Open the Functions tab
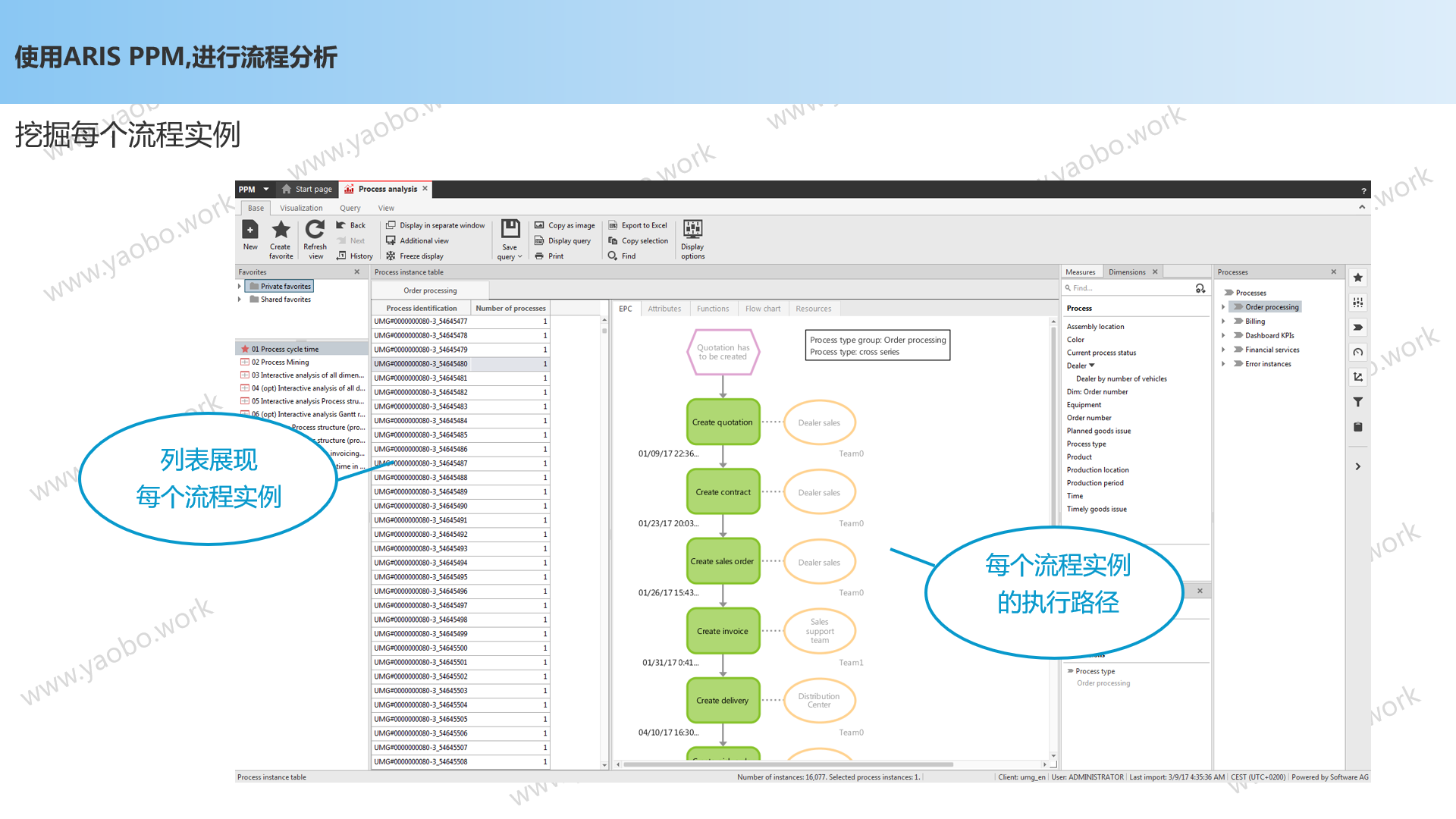 (713, 309)
